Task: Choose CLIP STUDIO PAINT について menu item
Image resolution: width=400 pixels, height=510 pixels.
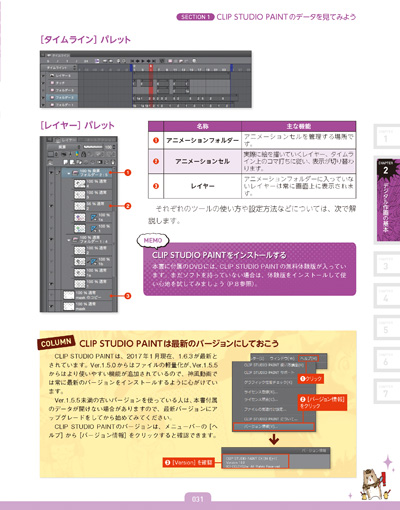Action: coord(271,419)
